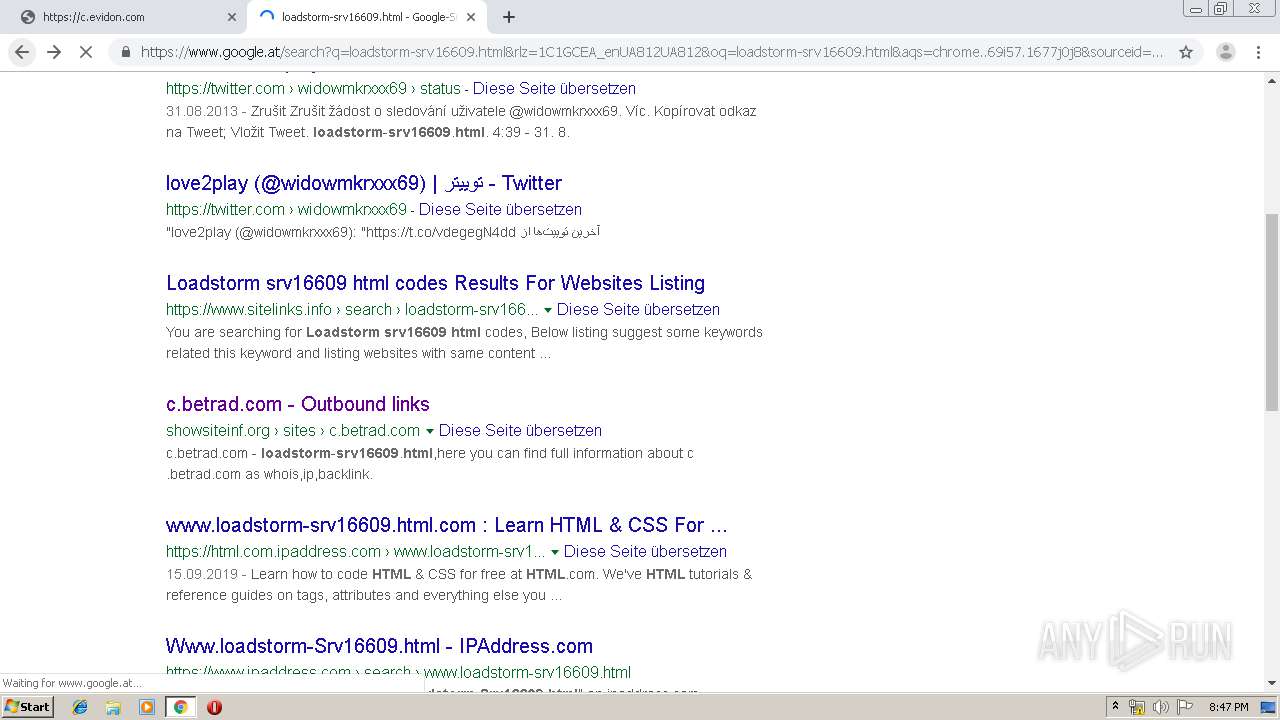
Task: Stop loading the page
Action: pos(86,52)
